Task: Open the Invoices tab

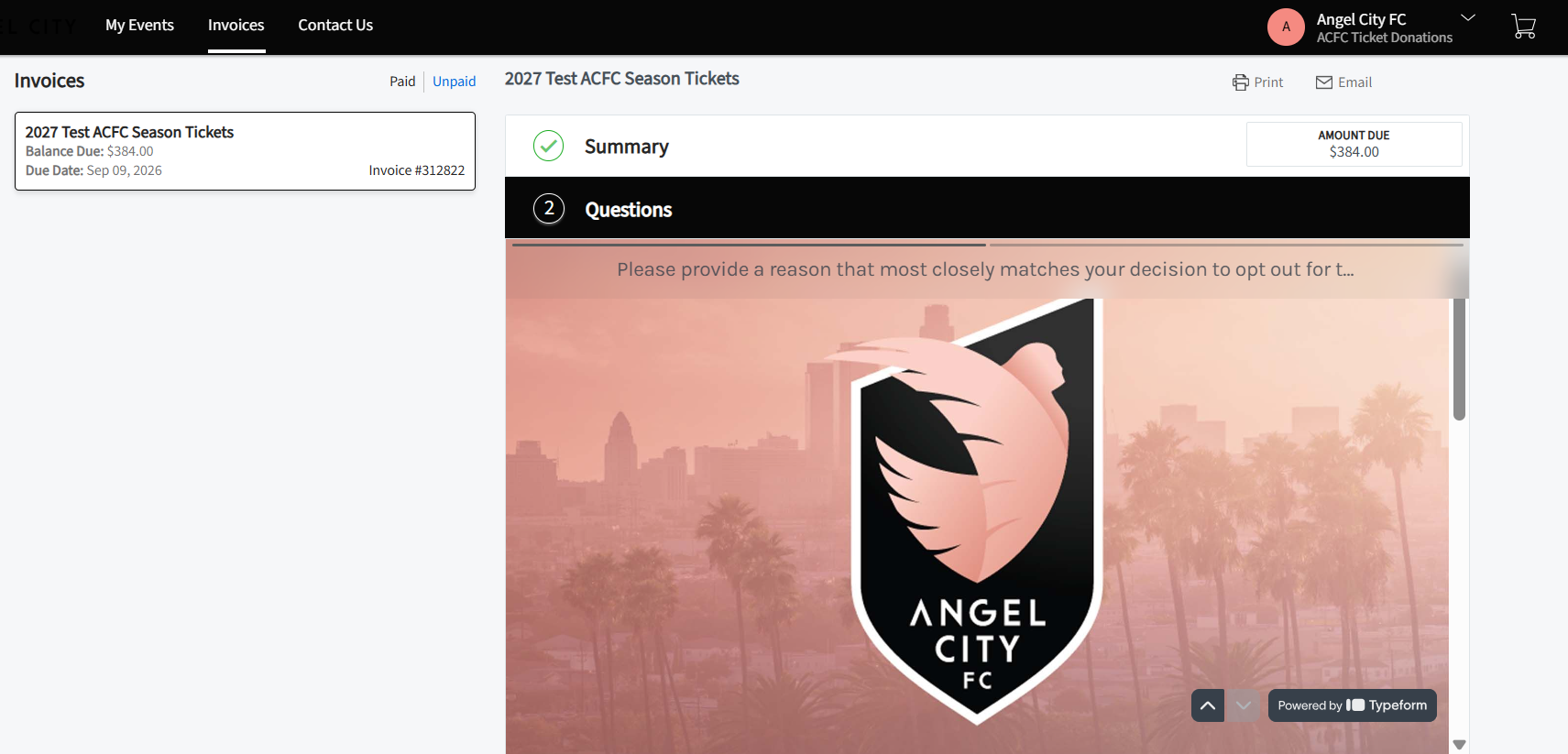Action: (x=236, y=26)
